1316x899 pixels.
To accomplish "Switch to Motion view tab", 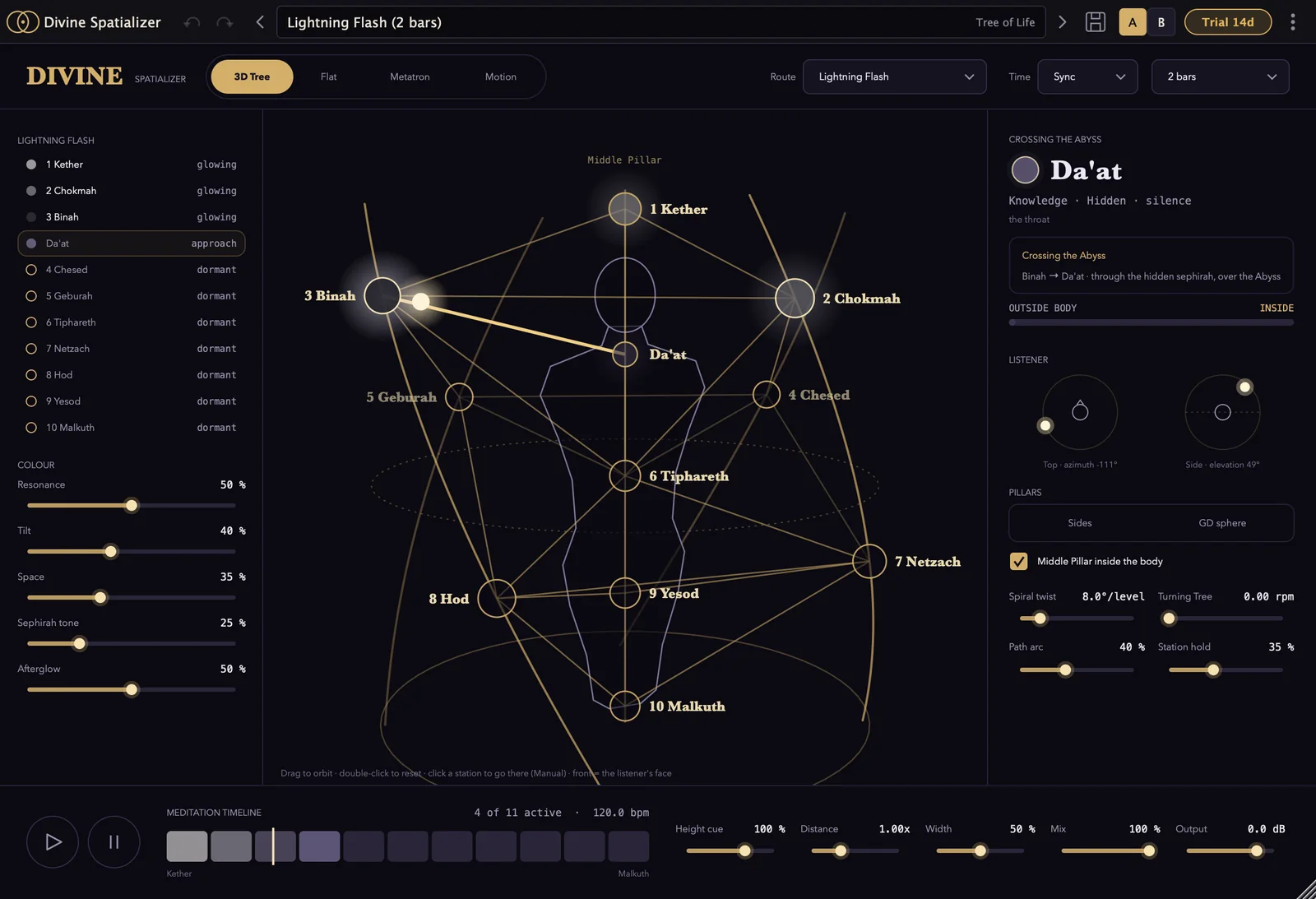I will (500, 76).
